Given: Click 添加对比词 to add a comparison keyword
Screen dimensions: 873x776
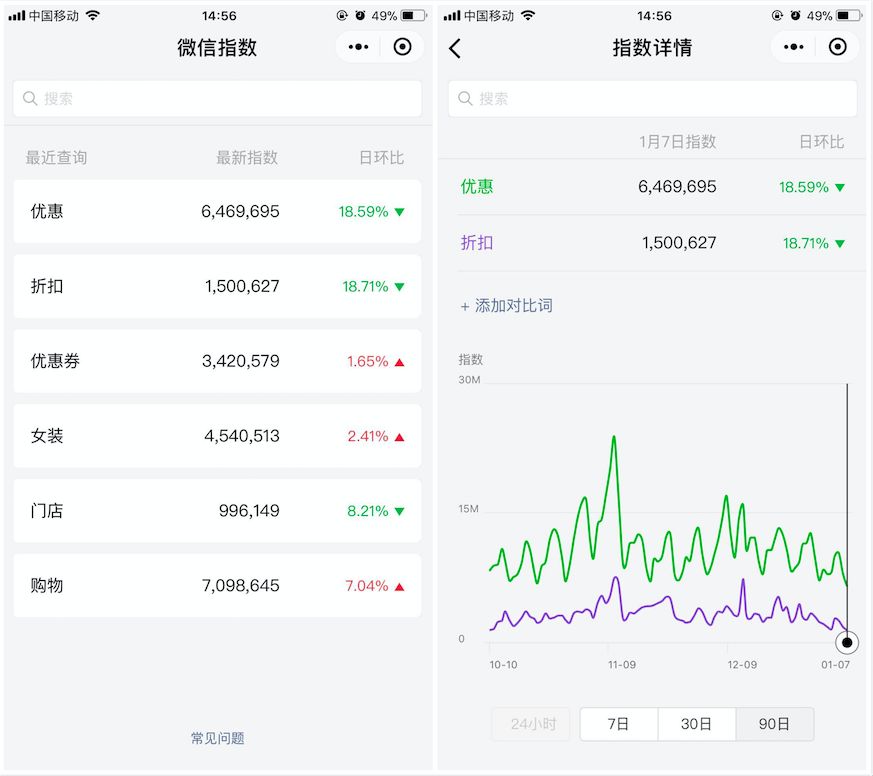Looking at the screenshot, I should [507, 306].
